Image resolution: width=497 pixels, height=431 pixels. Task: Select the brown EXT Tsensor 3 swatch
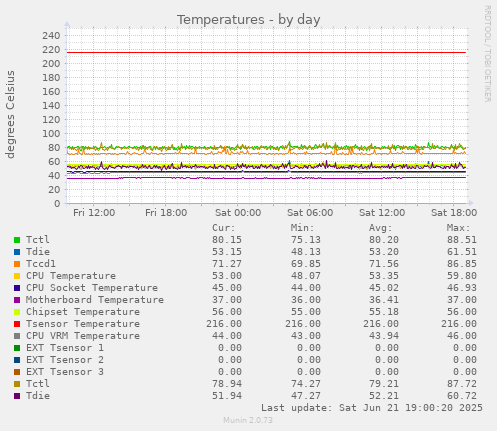17,372
